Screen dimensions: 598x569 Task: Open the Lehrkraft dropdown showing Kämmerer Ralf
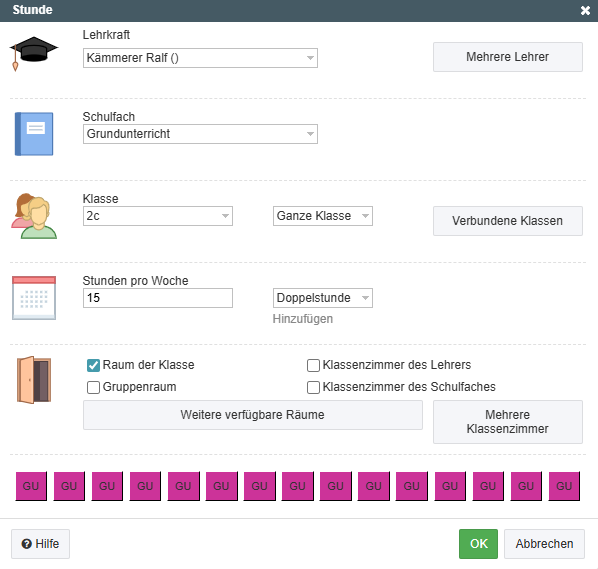(200, 58)
